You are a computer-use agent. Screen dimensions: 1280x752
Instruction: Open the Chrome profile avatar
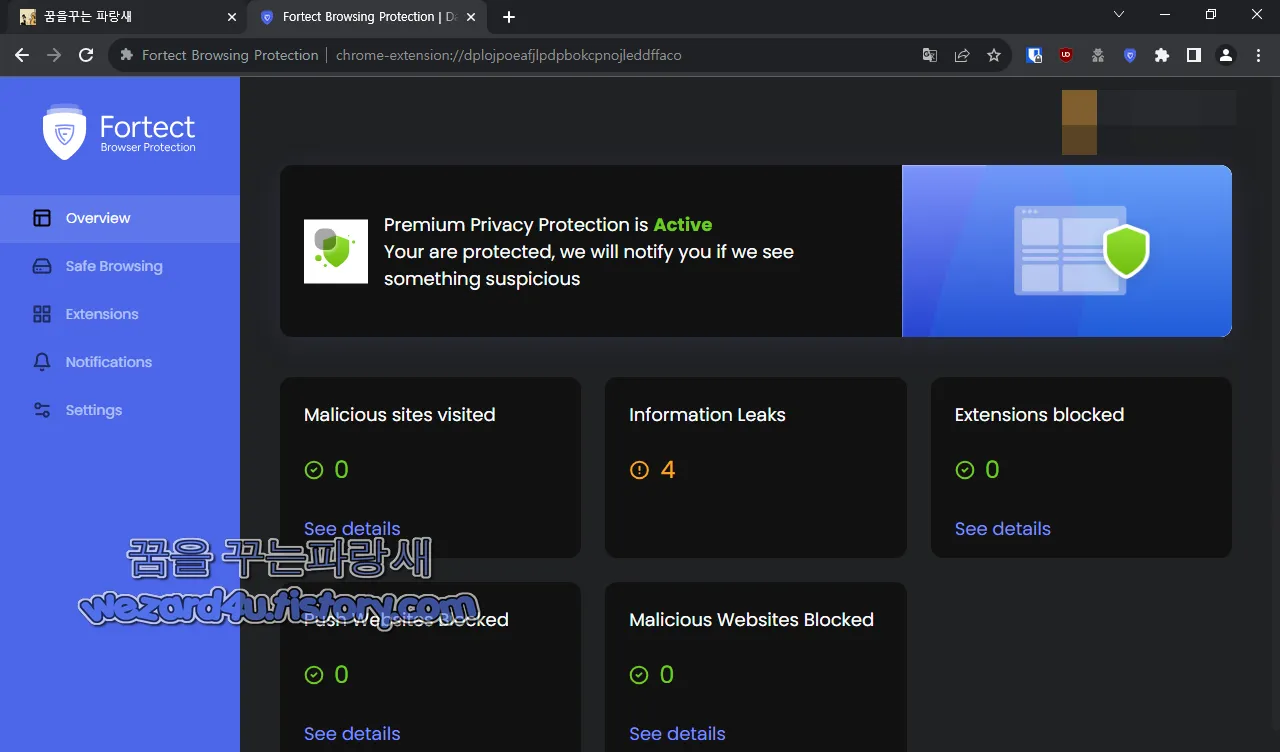pyautogui.click(x=1226, y=55)
